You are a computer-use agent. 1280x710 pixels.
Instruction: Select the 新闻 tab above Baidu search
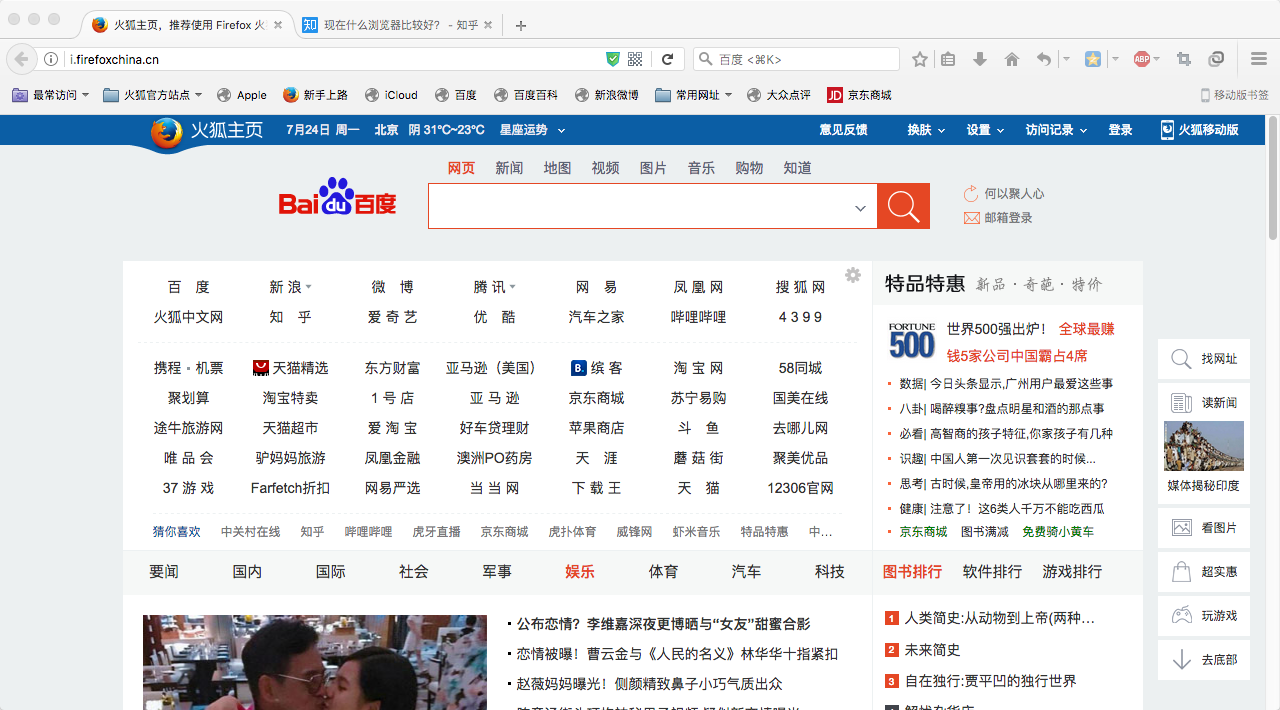[509, 168]
